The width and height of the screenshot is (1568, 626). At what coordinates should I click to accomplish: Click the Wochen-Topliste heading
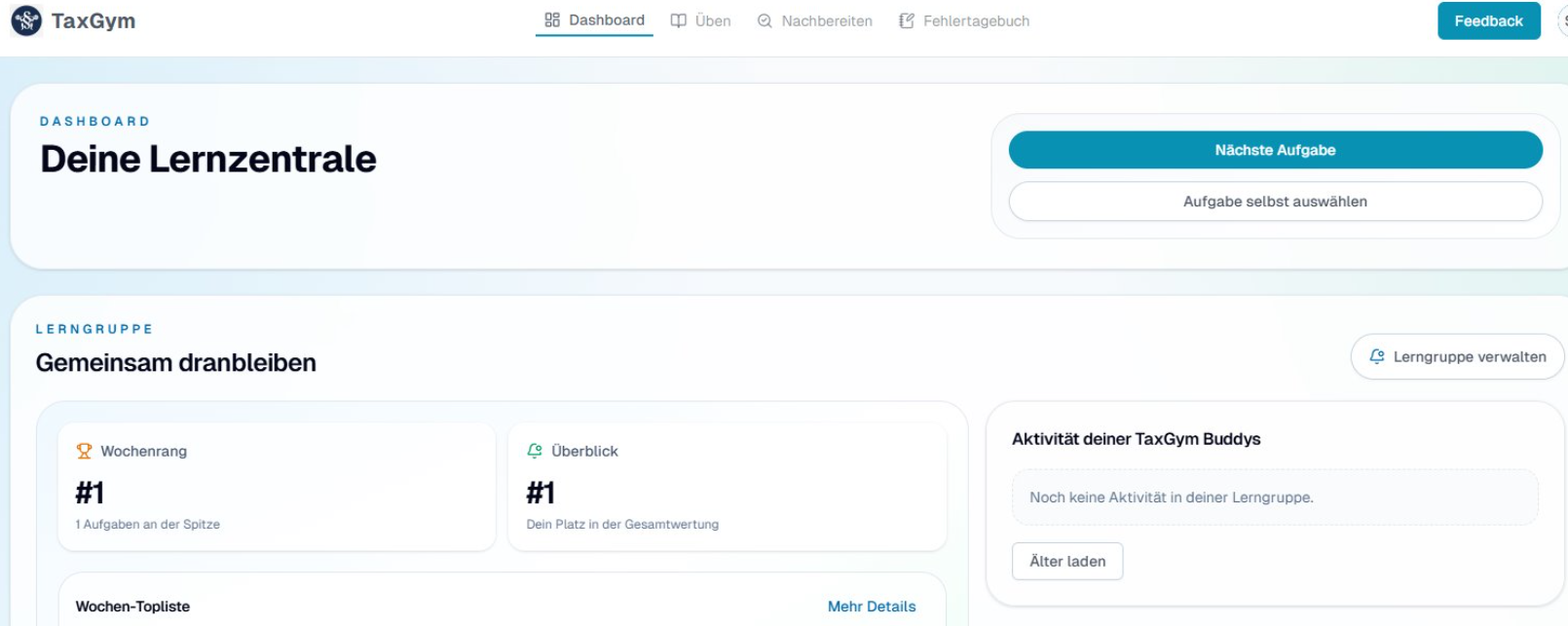click(132, 607)
